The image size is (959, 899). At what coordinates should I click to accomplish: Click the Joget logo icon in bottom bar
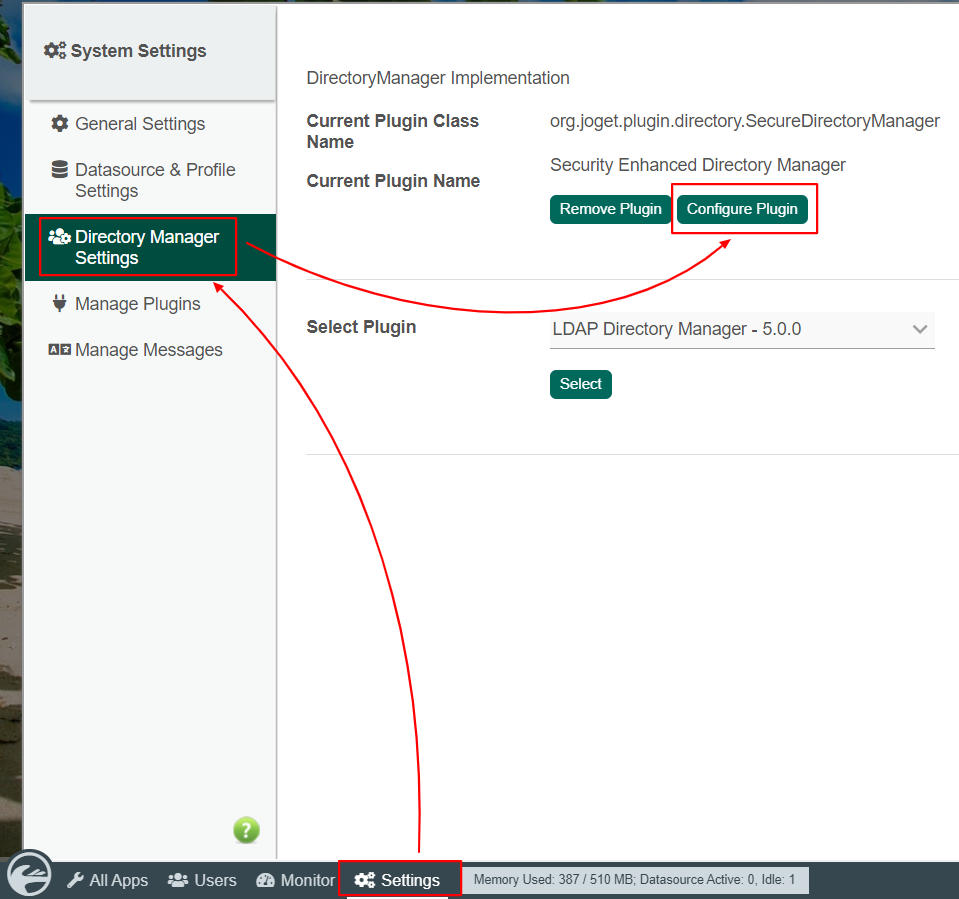(x=29, y=873)
